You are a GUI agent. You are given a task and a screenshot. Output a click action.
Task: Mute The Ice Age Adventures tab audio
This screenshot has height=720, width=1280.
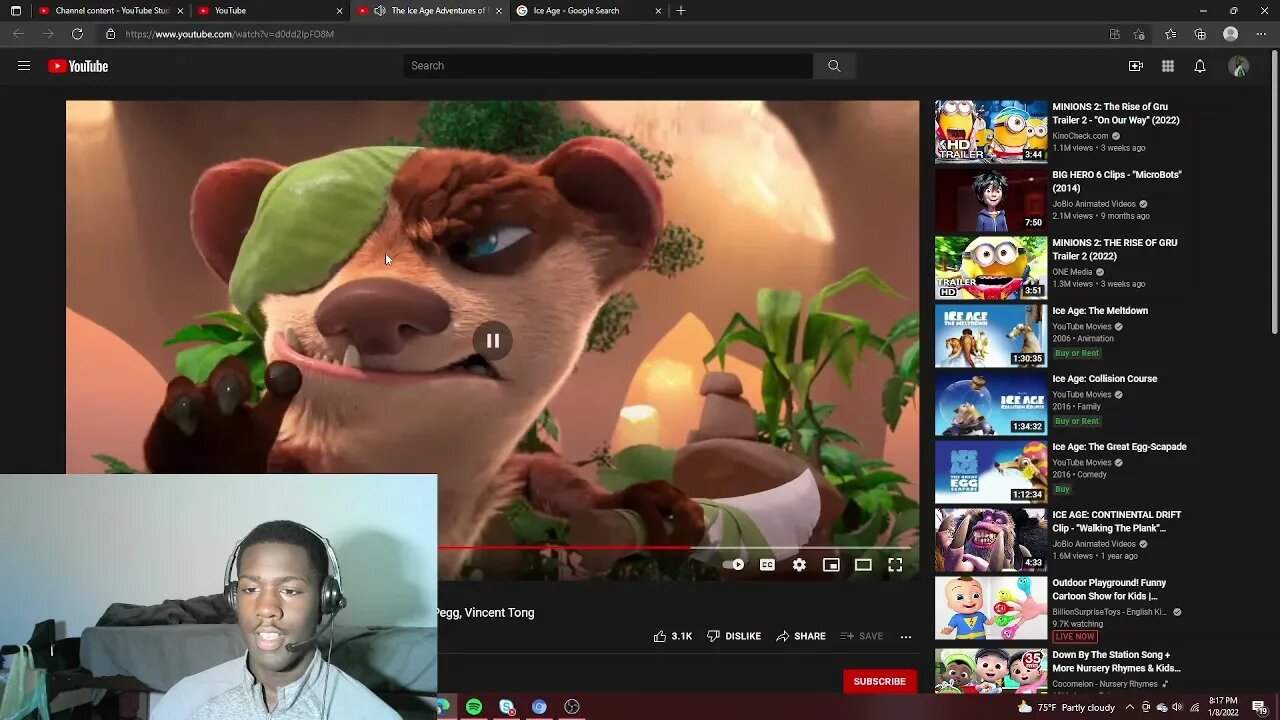click(379, 10)
